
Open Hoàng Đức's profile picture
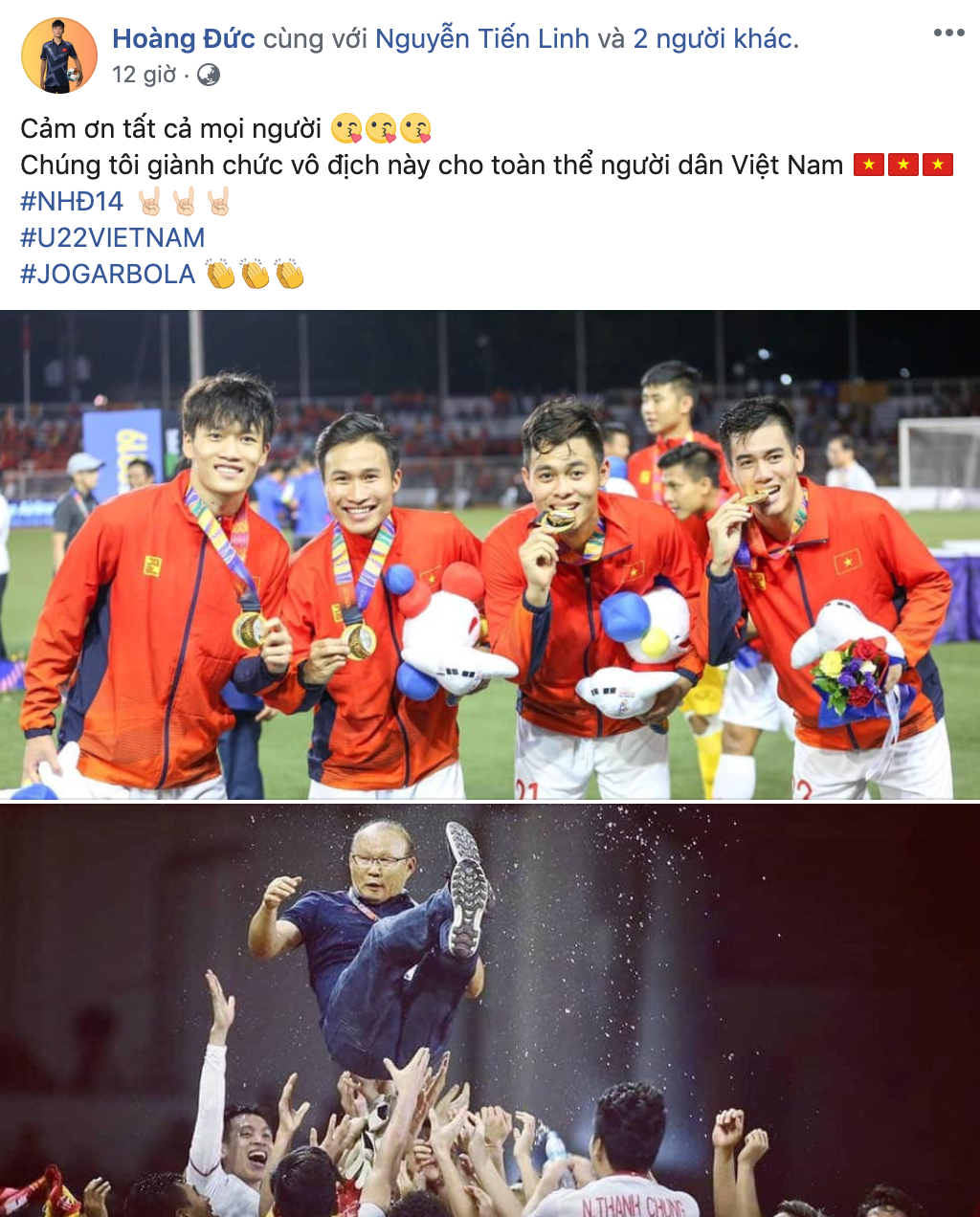tap(59, 55)
